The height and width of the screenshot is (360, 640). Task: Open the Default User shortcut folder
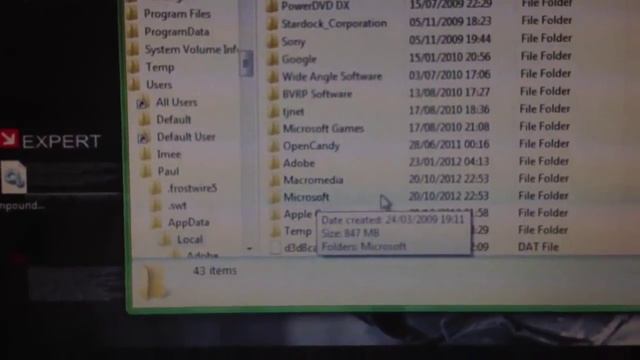tap(186, 137)
